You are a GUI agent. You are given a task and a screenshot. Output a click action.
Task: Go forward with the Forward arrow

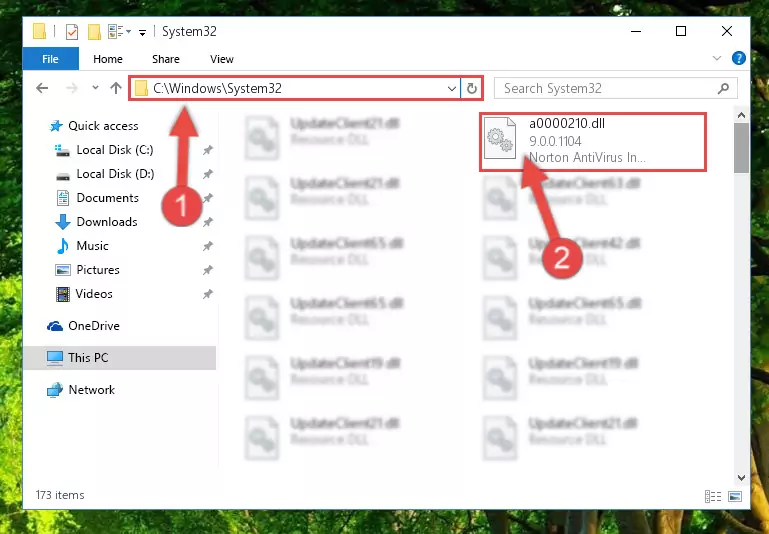tap(72, 88)
